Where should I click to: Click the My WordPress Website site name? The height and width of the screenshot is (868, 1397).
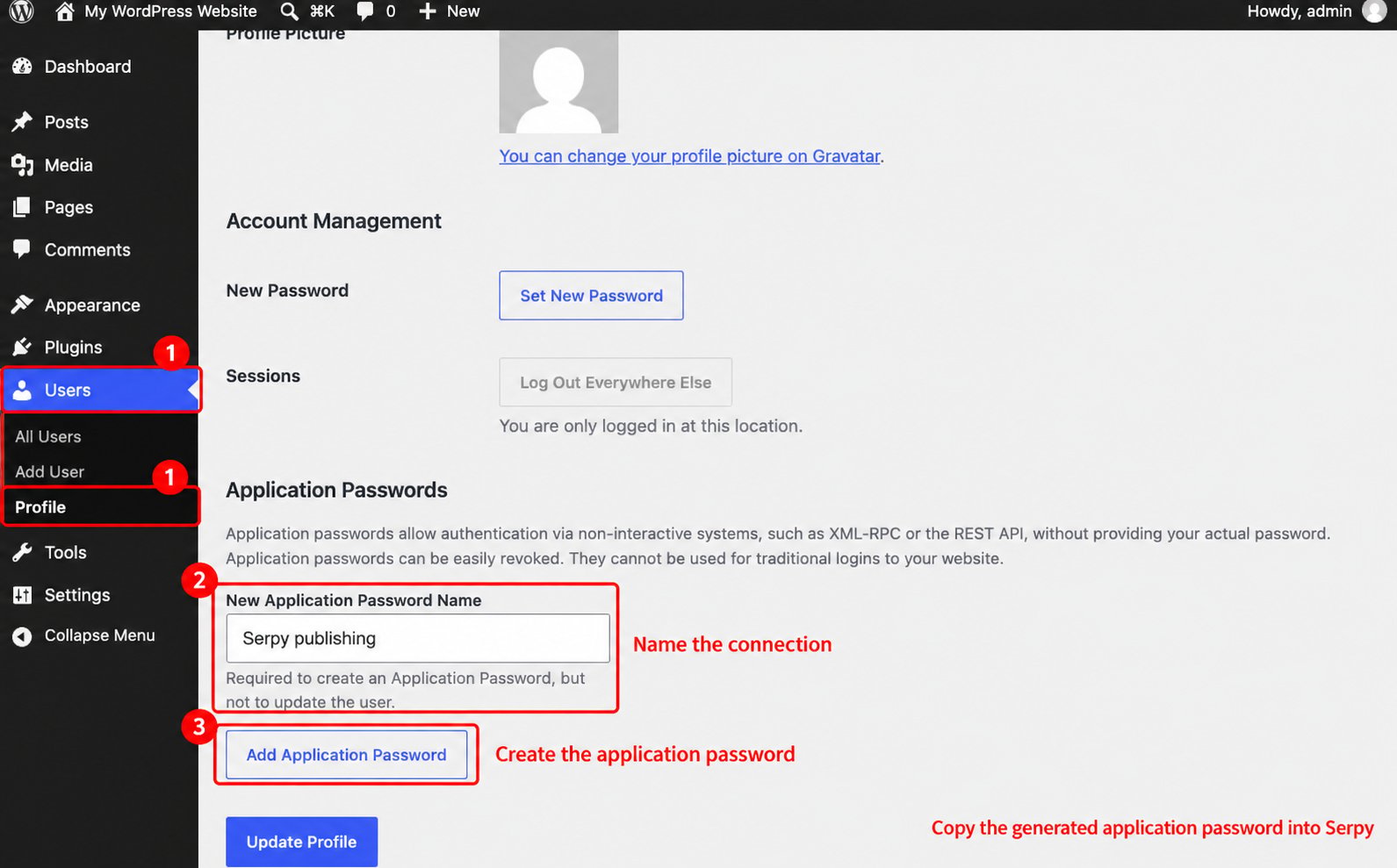[170, 11]
